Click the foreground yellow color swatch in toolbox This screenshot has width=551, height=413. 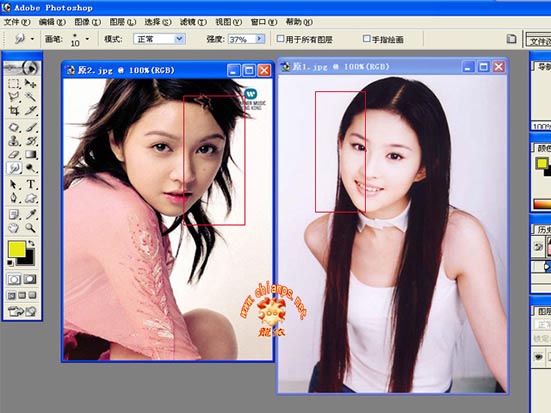16,248
